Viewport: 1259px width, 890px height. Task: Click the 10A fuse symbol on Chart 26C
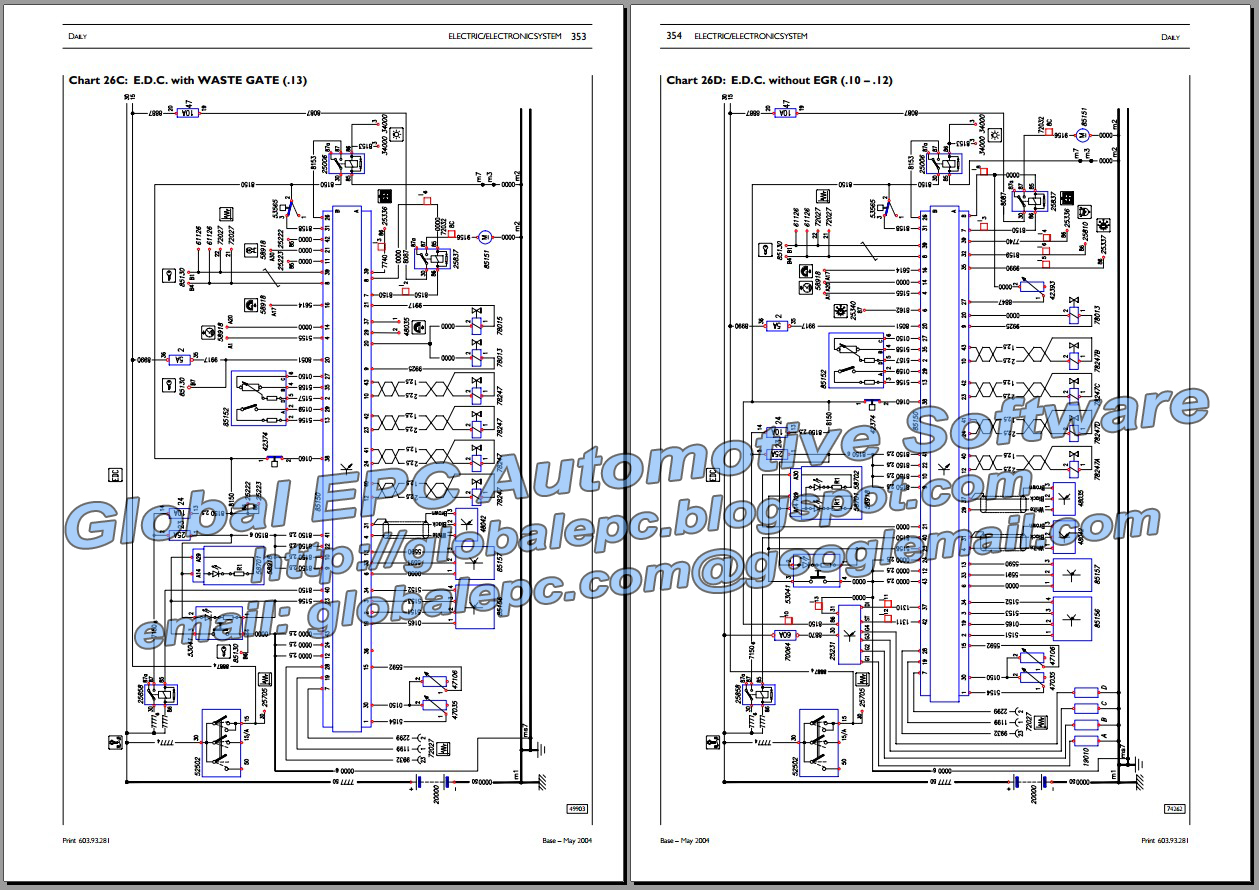click(x=188, y=113)
